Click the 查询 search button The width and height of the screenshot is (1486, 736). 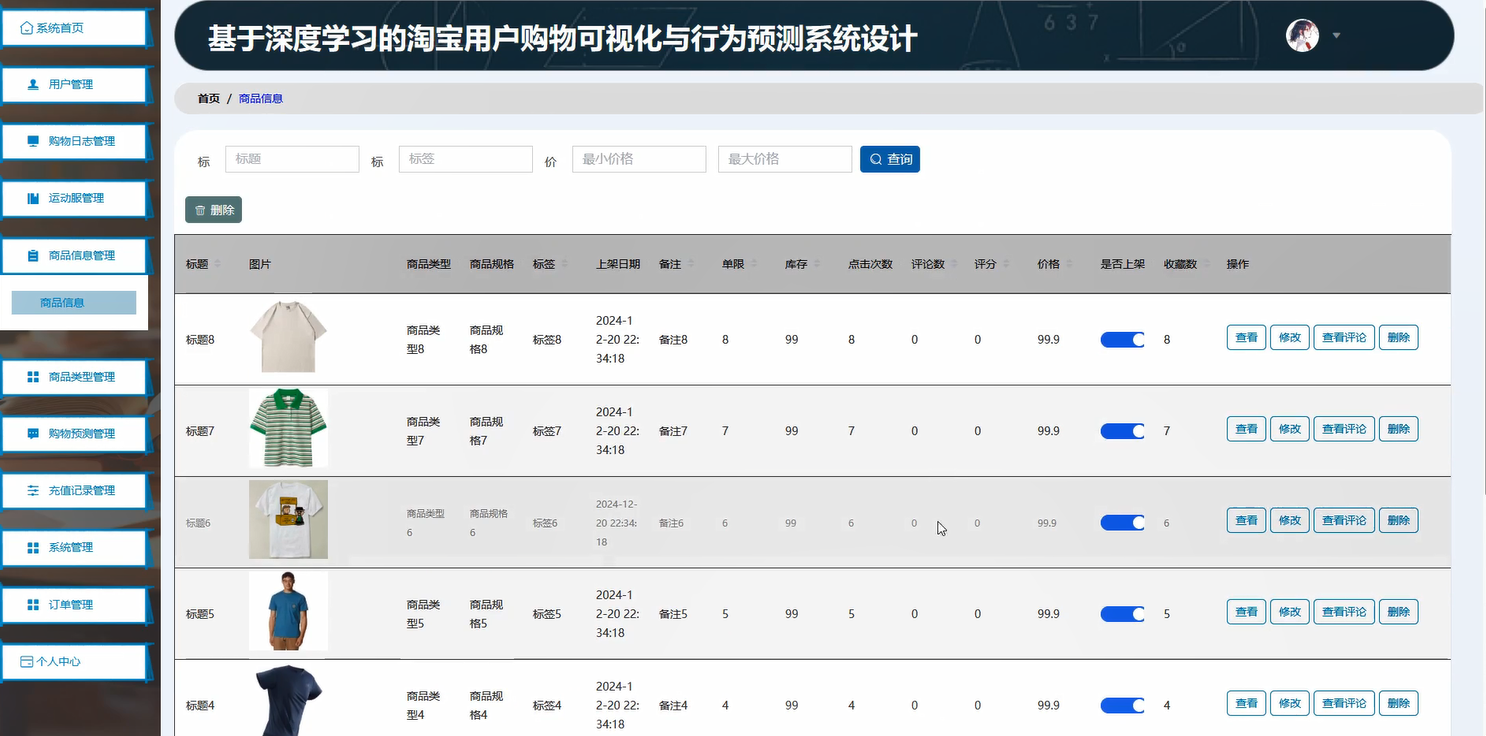(x=890, y=159)
